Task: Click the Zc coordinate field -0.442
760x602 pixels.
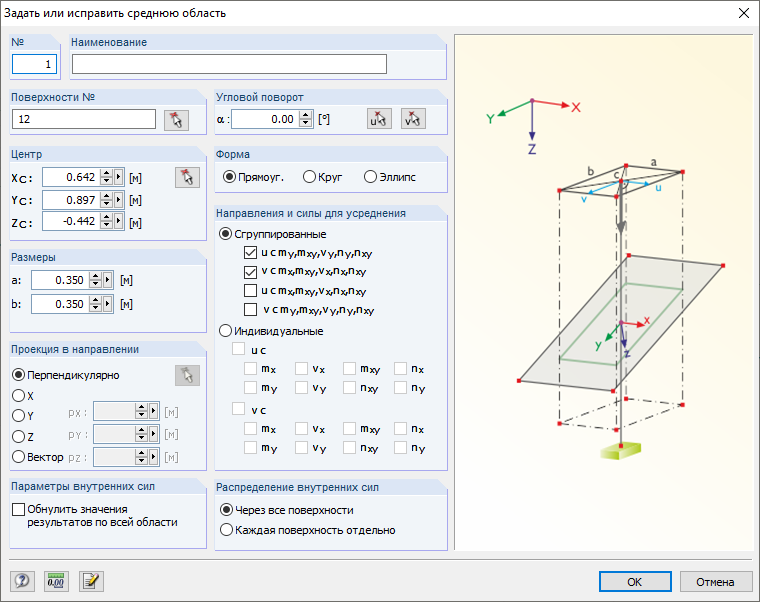Action: point(71,222)
